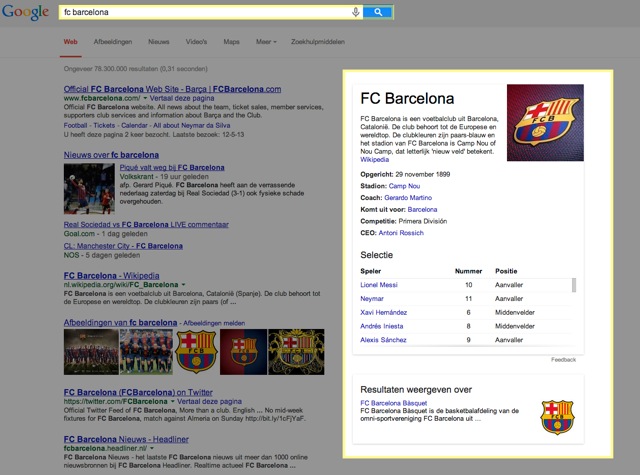Switch to the Afbeeldingen tab
Screen dimensions: 640x475
[113, 42]
